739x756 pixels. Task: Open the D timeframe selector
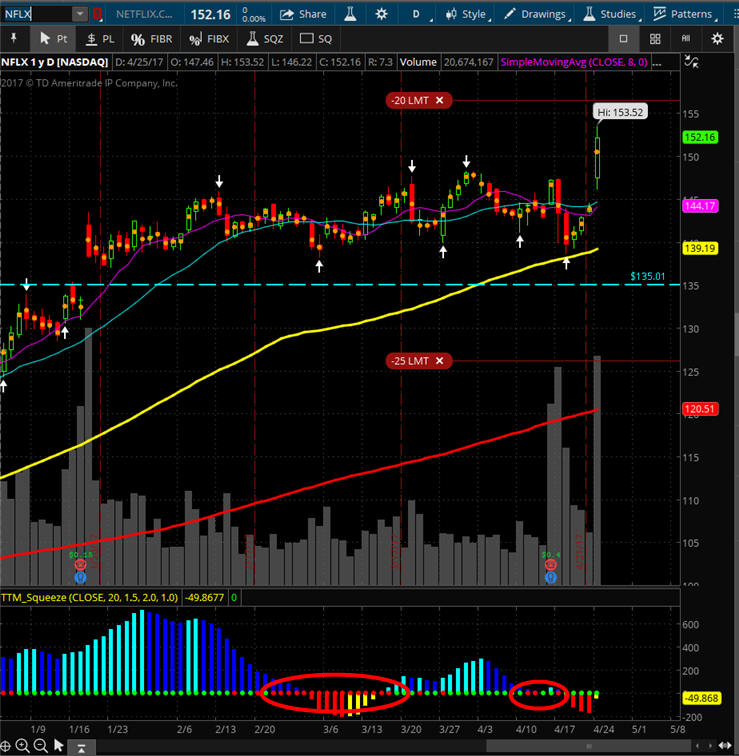(416, 14)
